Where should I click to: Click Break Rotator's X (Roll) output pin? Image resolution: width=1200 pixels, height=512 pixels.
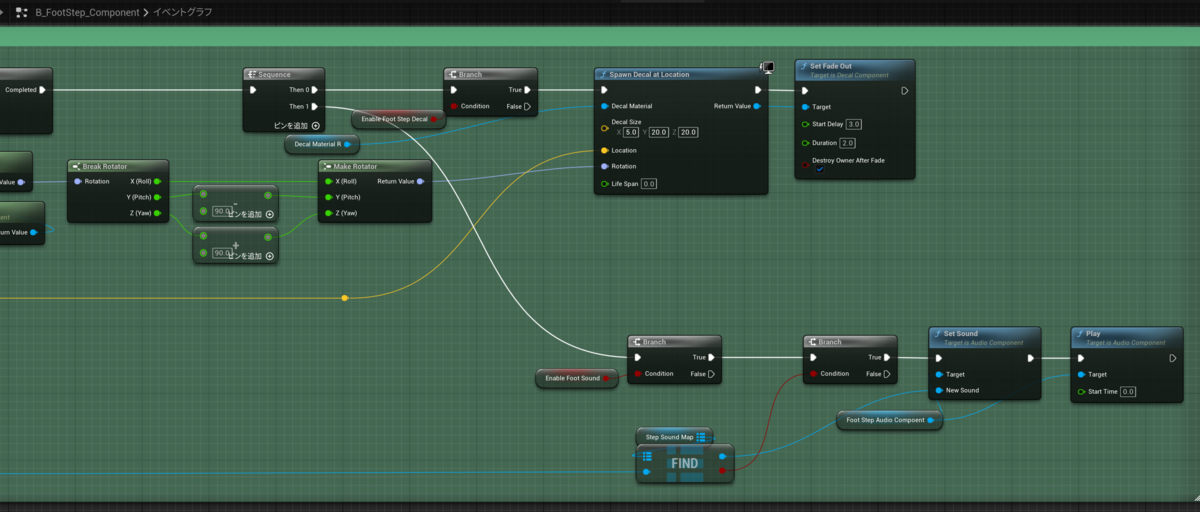tap(157, 181)
